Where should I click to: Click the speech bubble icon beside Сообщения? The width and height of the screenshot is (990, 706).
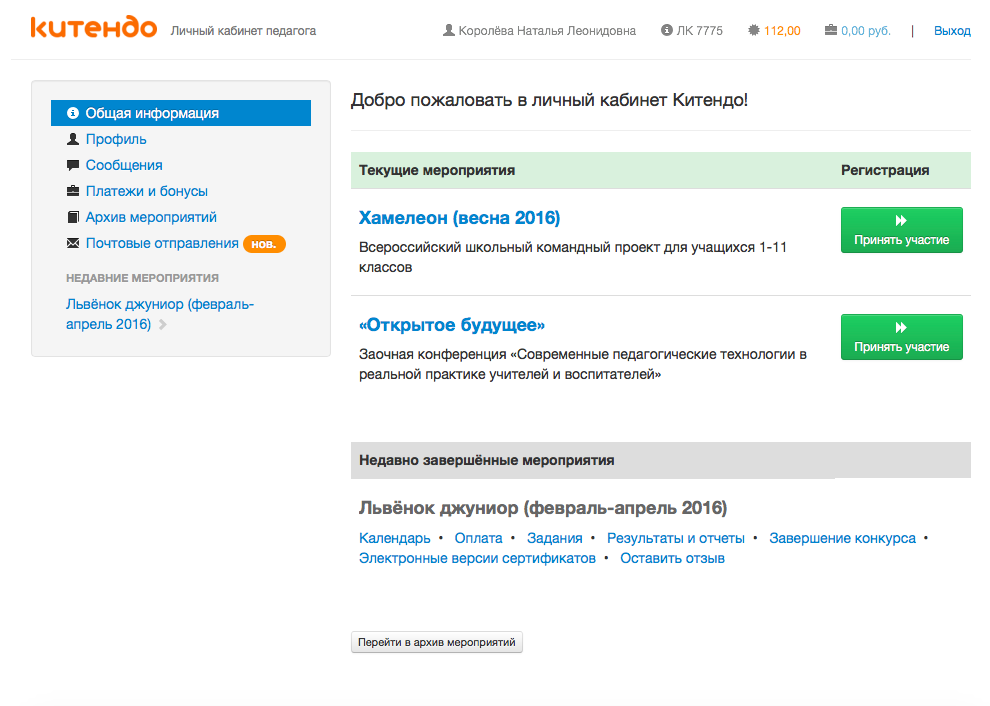[x=73, y=165]
